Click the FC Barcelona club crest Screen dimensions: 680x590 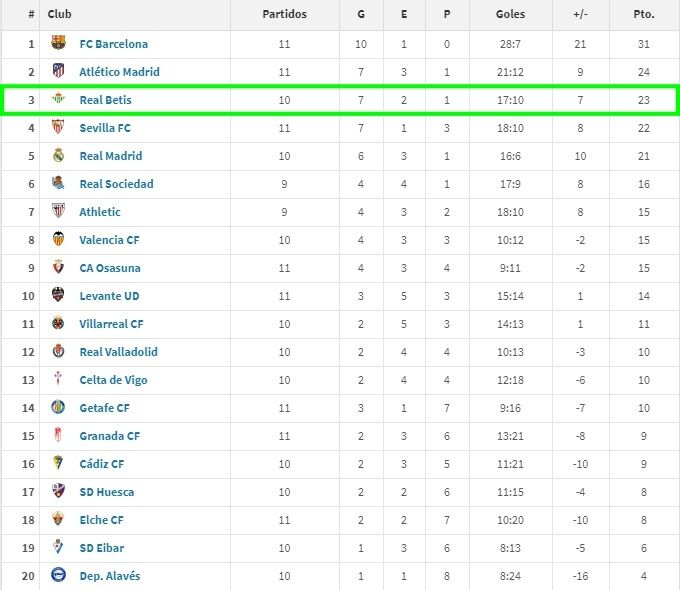[58, 44]
